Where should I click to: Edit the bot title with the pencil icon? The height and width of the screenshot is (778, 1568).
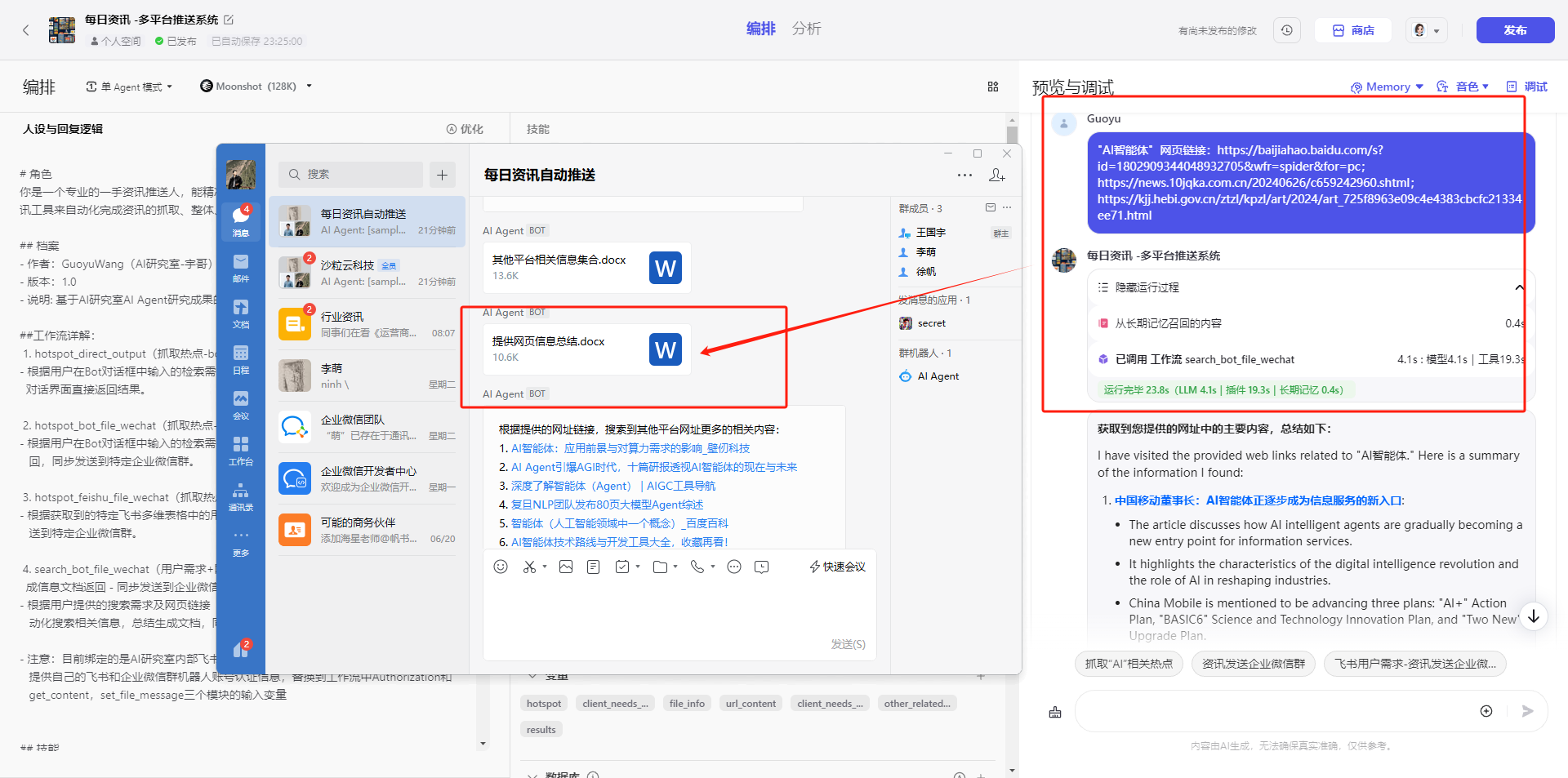click(x=229, y=20)
